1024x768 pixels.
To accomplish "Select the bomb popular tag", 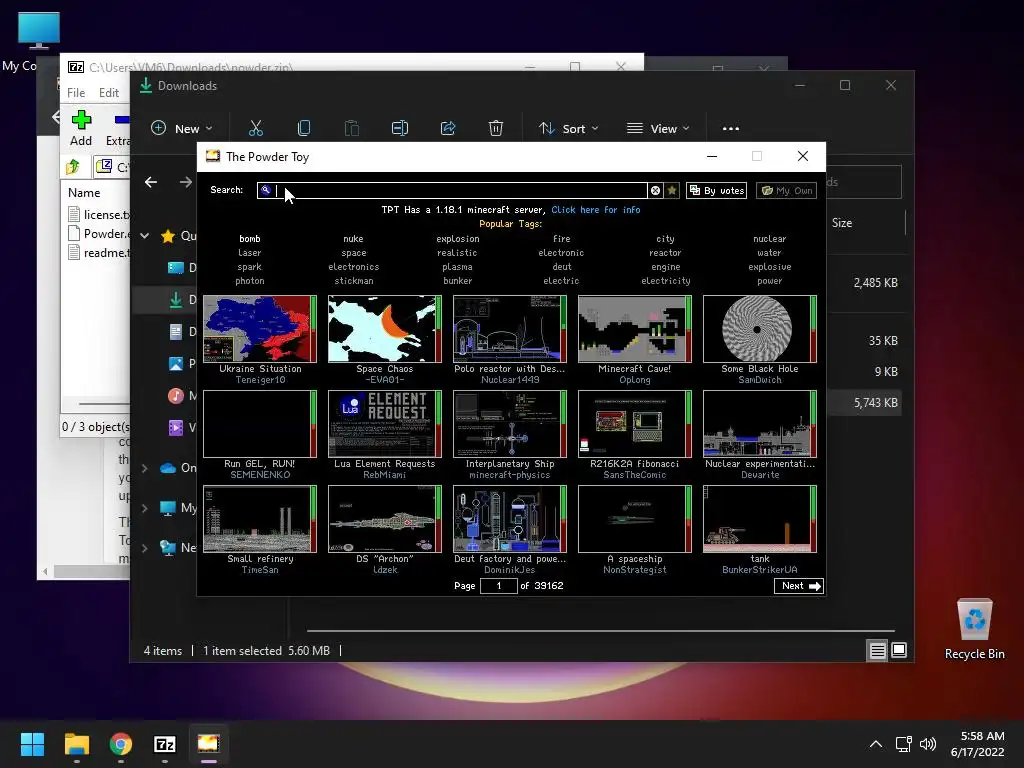I will pyautogui.click(x=249, y=239).
